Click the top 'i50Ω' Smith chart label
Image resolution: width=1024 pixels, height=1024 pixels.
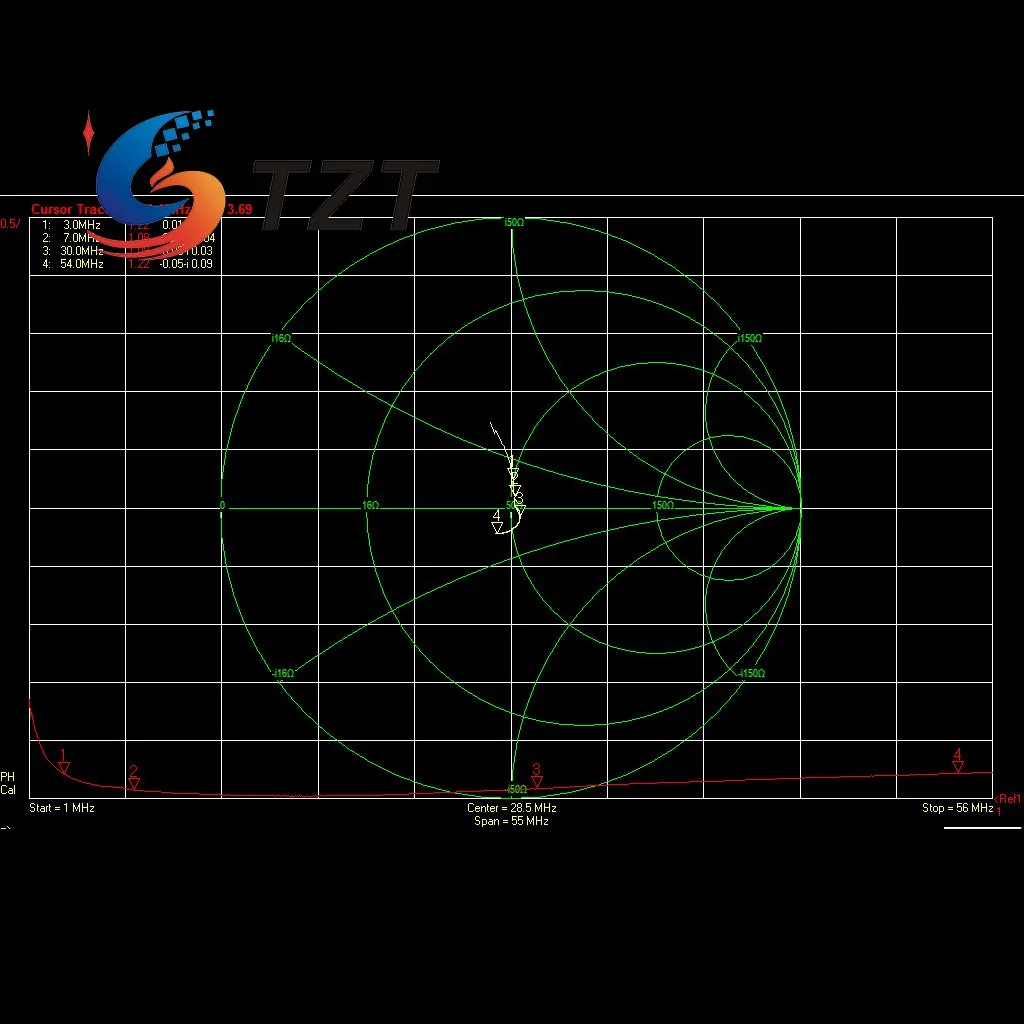click(514, 222)
